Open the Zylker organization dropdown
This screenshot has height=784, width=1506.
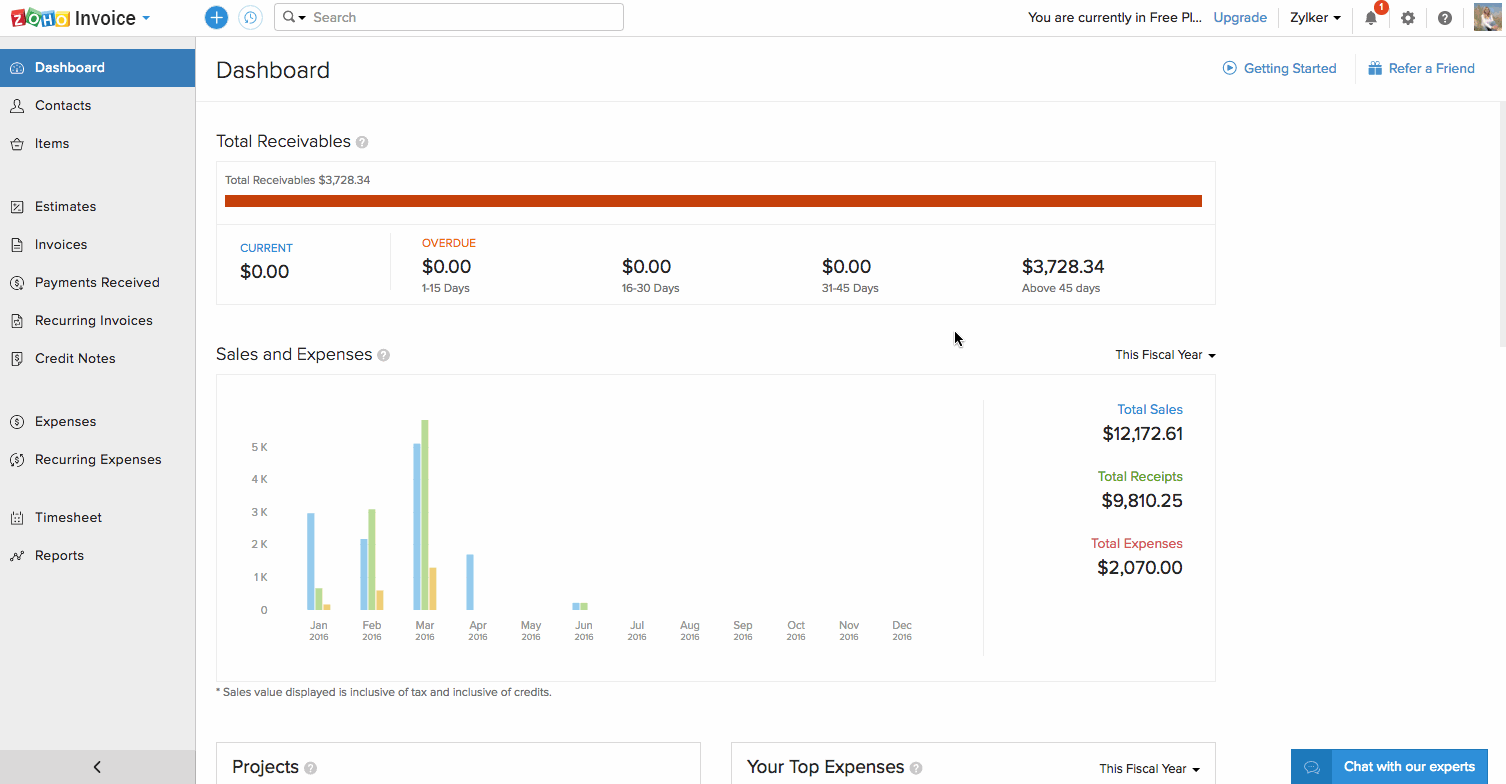1315,18
